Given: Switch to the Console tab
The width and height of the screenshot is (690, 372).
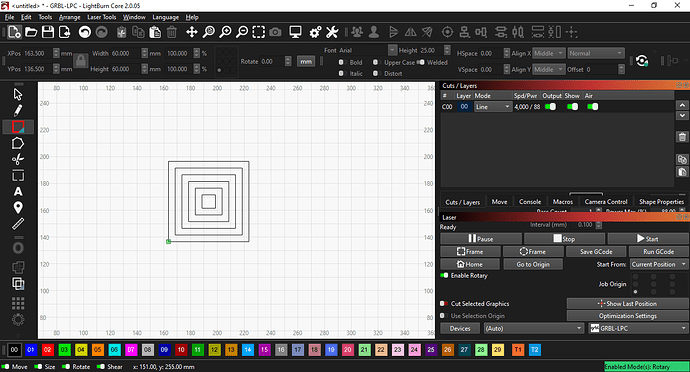Looking at the screenshot, I should 530,202.
